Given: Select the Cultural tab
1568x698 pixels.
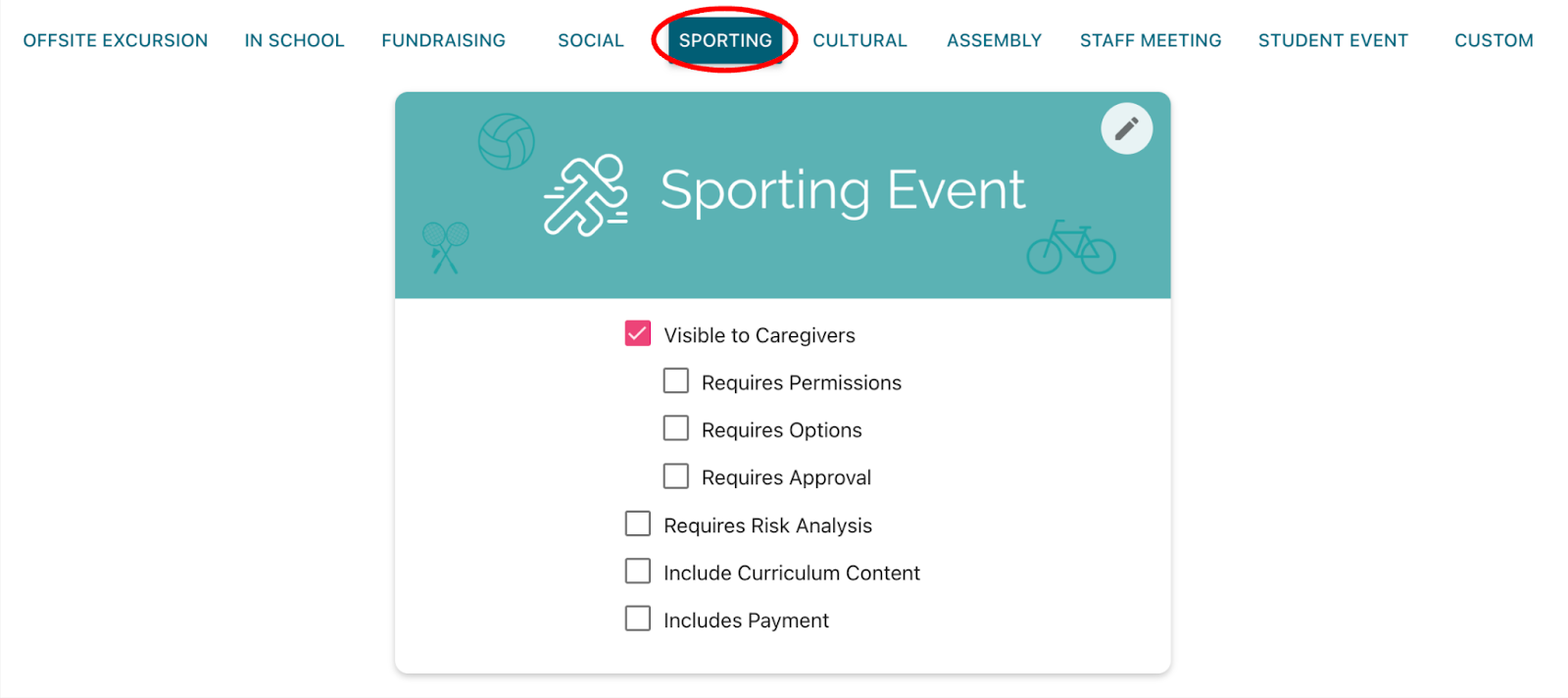Looking at the screenshot, I should (x=859, y=40).
